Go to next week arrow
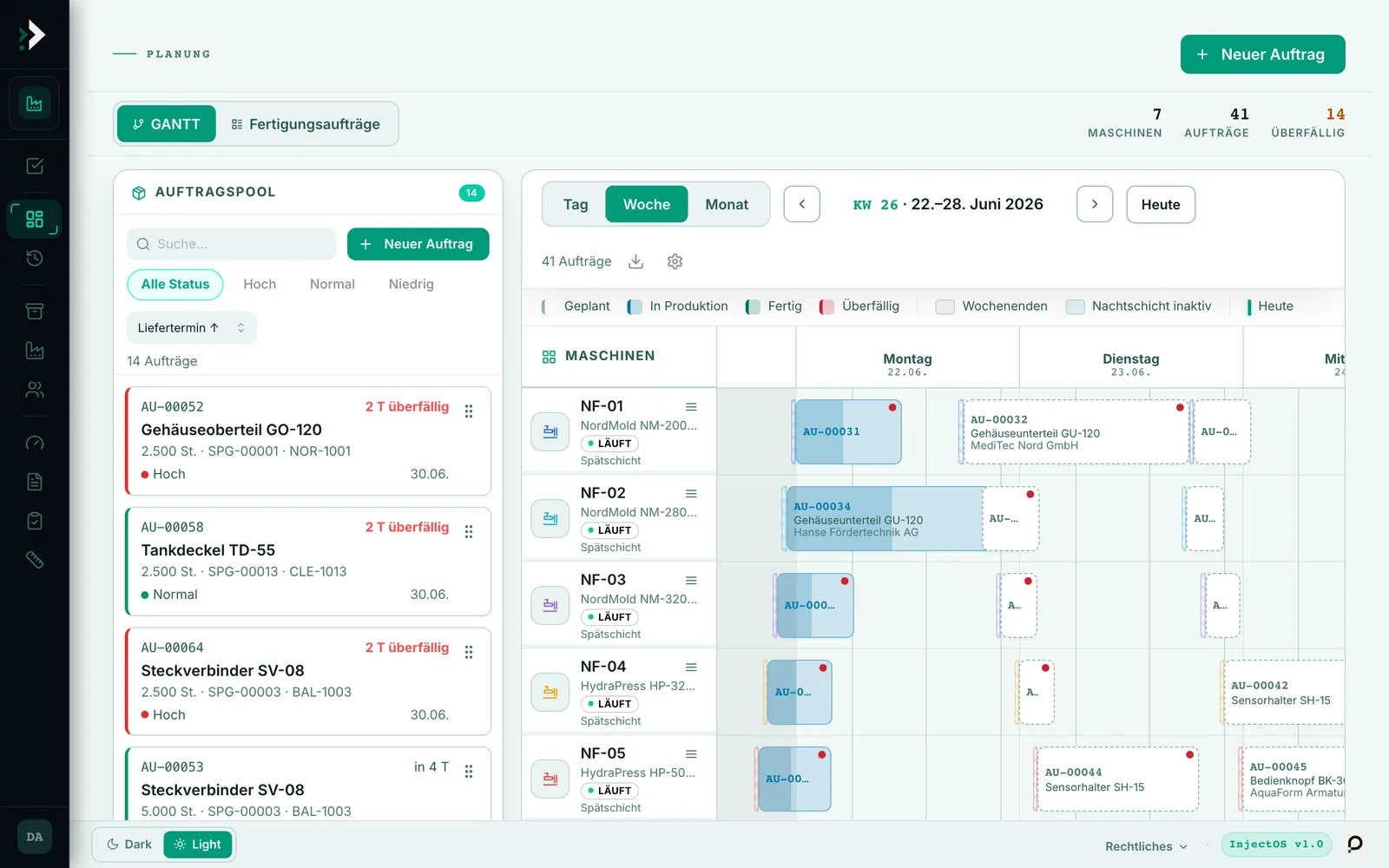Image resolution: width=1389 pixels, height=868 pixels. pyautogui.click(x=1095, y=205)
